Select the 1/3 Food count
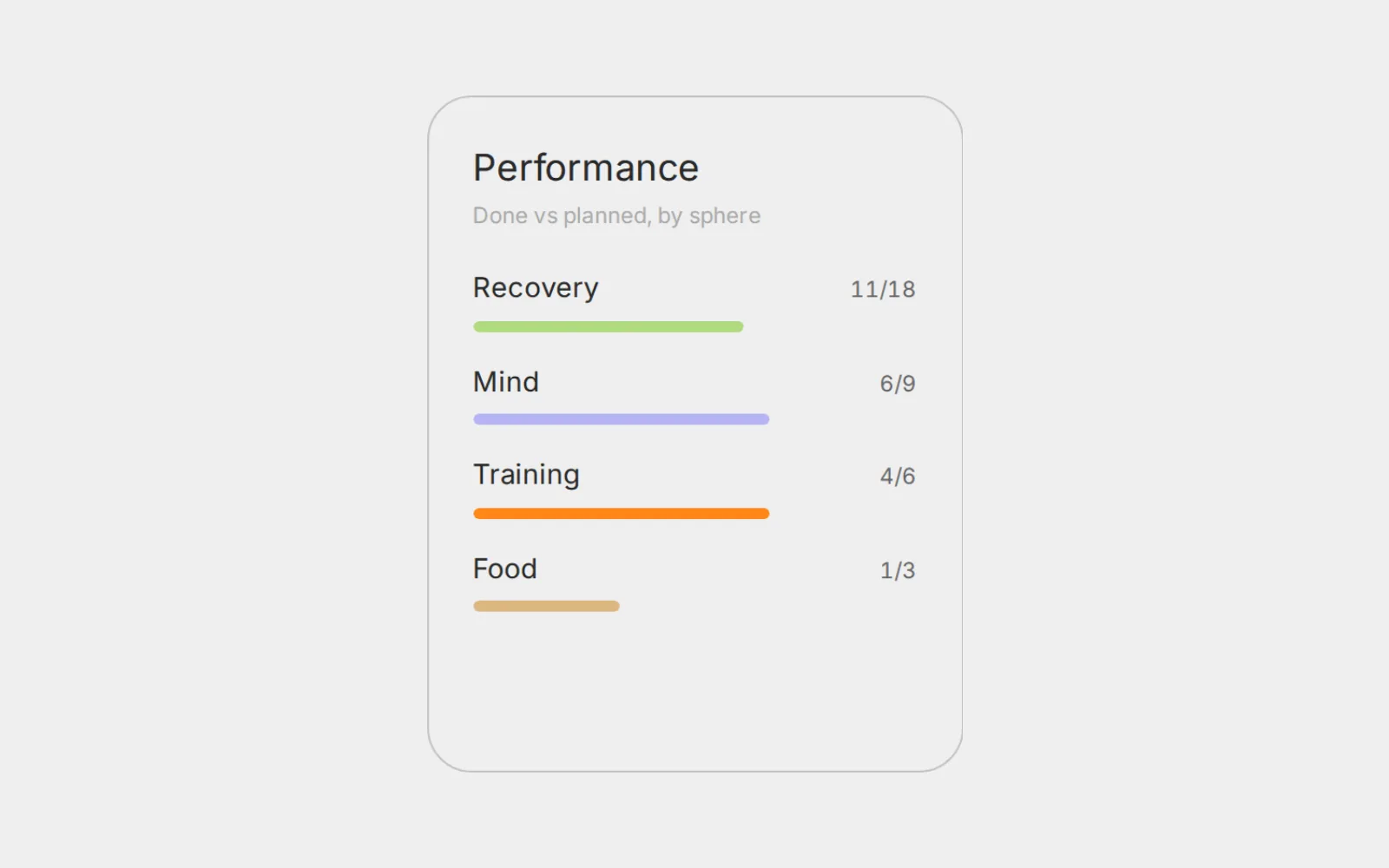 898,570
